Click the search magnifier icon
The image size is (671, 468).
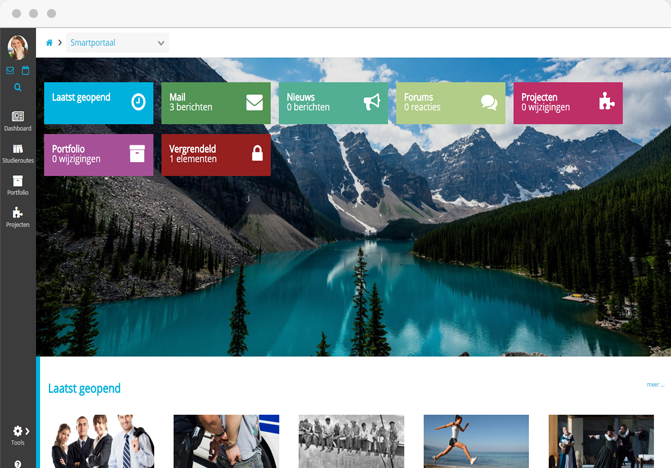pyautogui.click(x=17, y=88)
